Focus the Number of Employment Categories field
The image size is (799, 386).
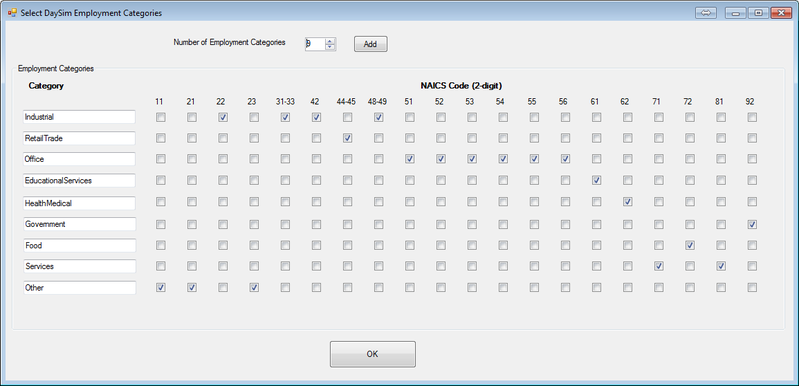[x=315, y=44]
